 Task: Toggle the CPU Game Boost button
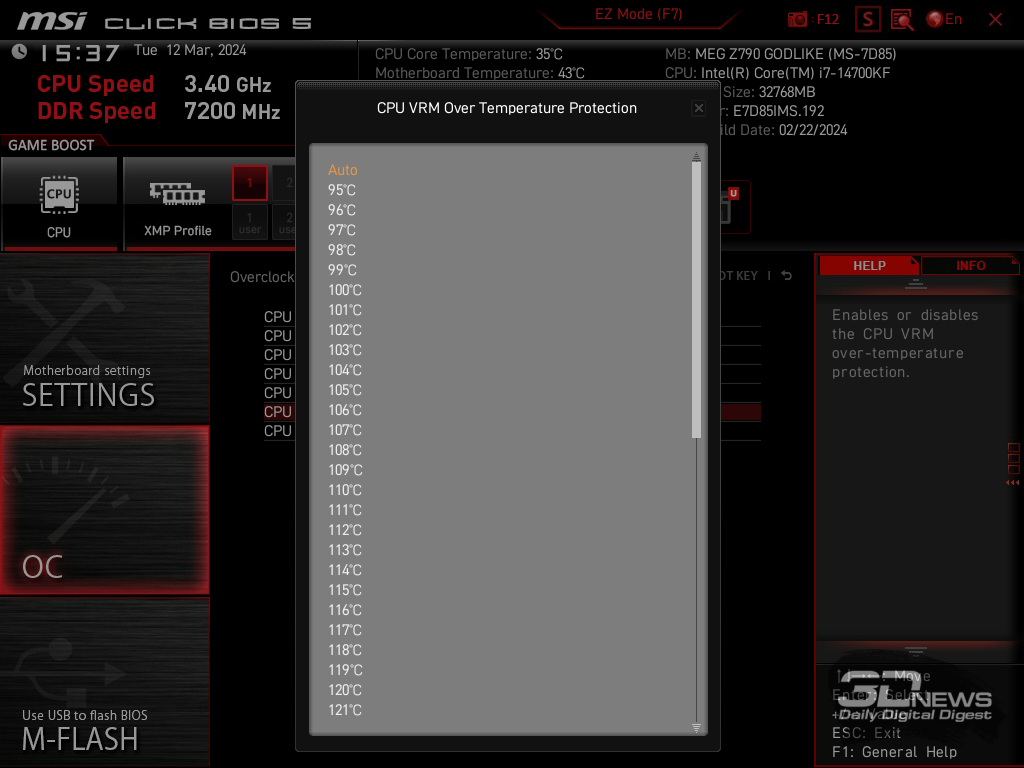(x=59, y=204)
